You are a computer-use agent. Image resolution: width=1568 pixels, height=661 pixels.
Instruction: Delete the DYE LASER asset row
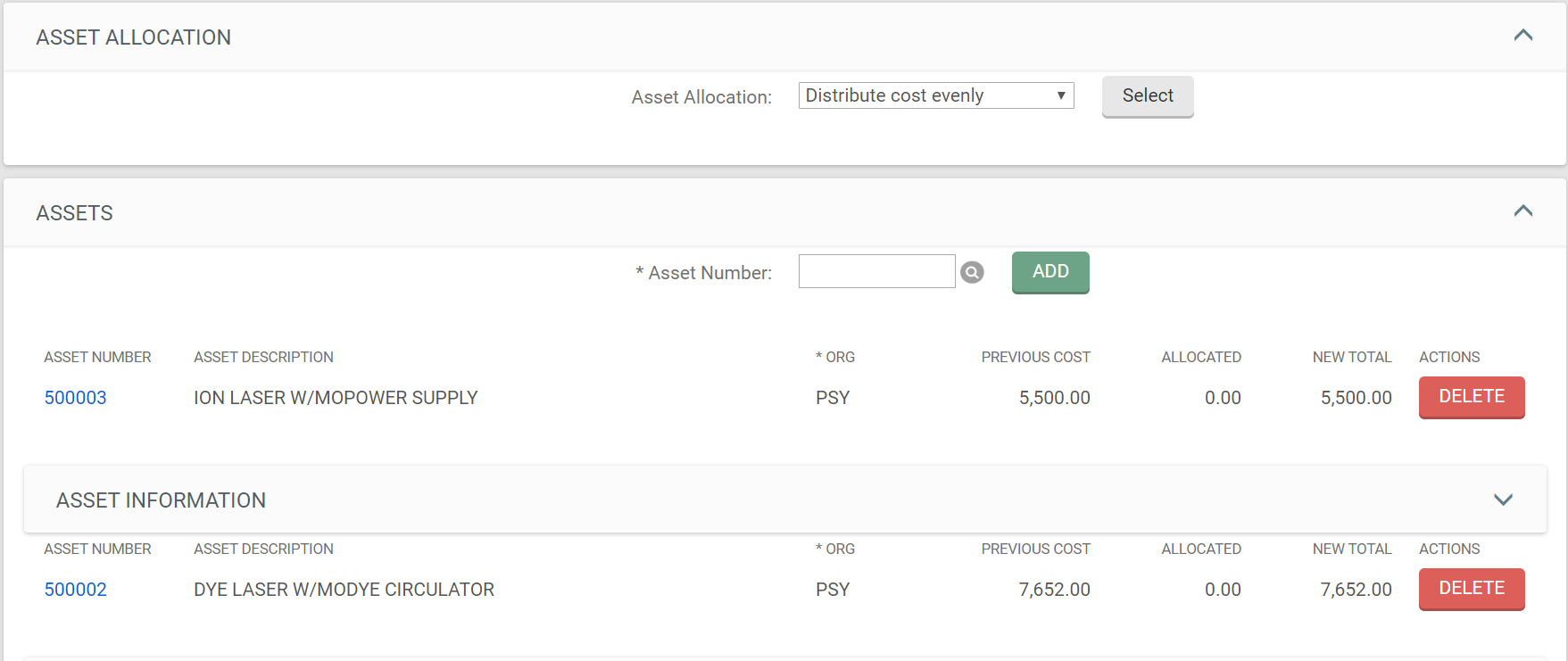pos(1471,589)
